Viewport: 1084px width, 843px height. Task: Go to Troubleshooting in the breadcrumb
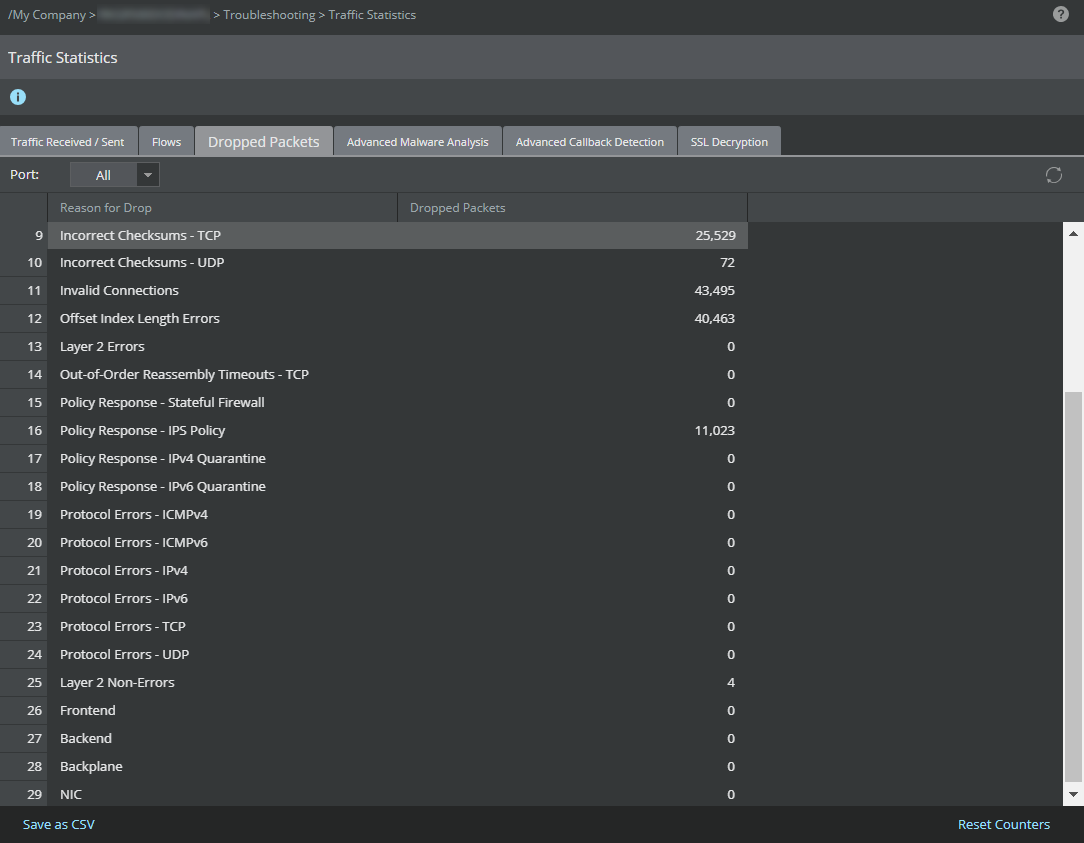pyautogui.click(x=269, y=15)
